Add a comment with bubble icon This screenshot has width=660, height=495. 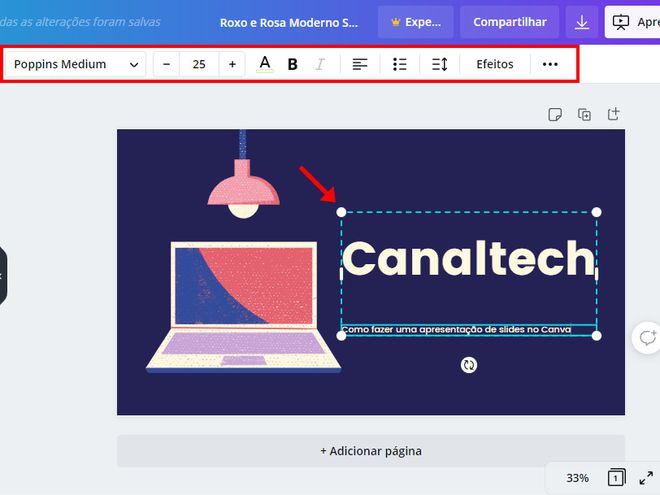pyautogui.click(x=647, y=338)
